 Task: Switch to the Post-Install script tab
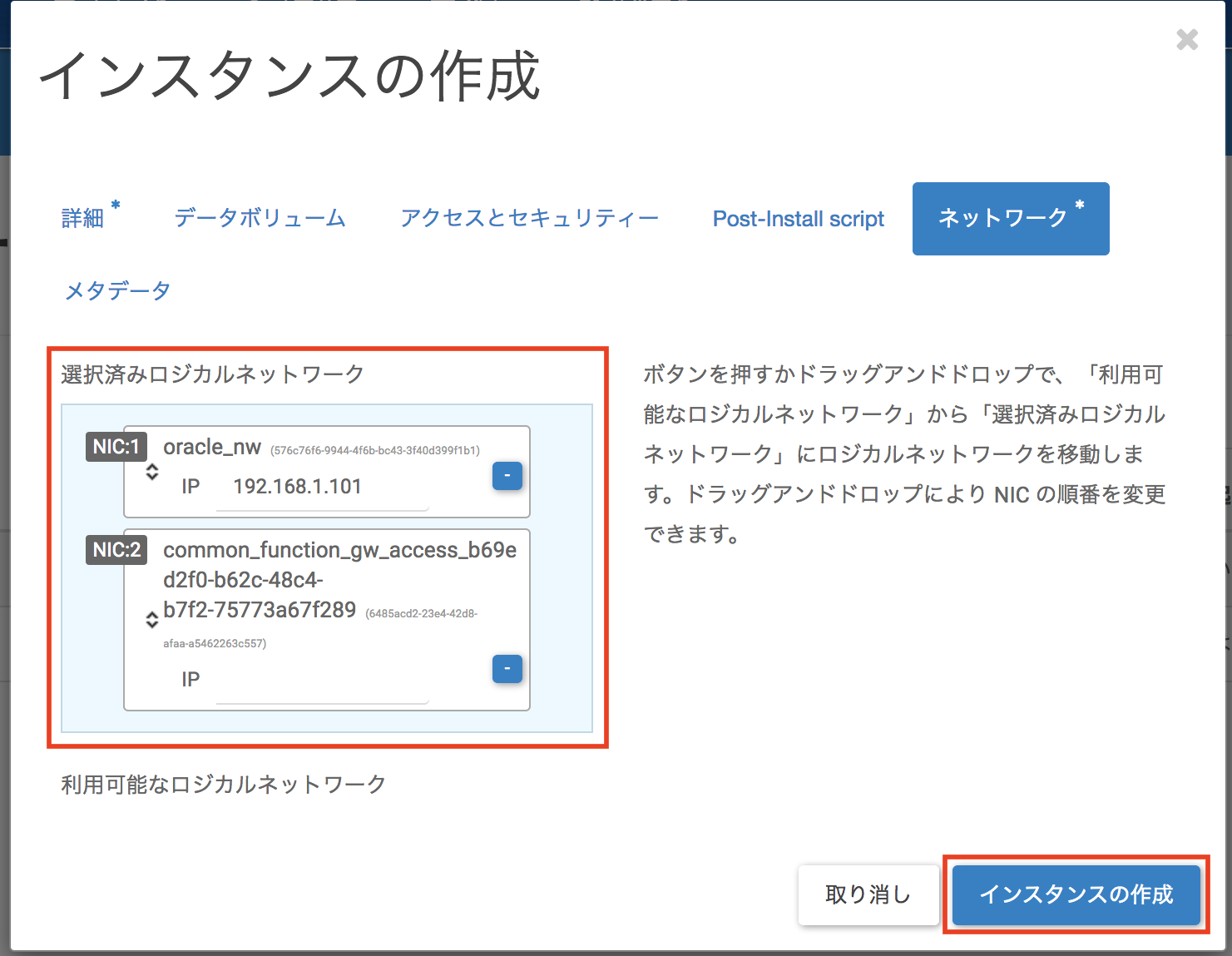pos(798,218)
